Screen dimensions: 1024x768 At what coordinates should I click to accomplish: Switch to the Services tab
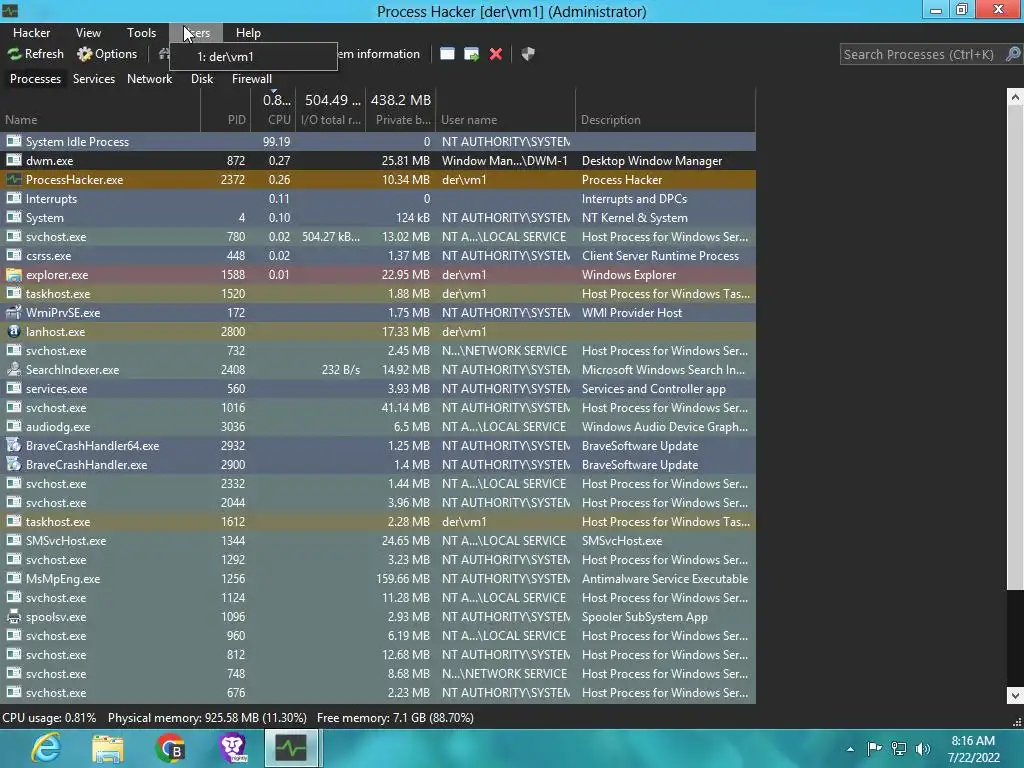[93, 78]
